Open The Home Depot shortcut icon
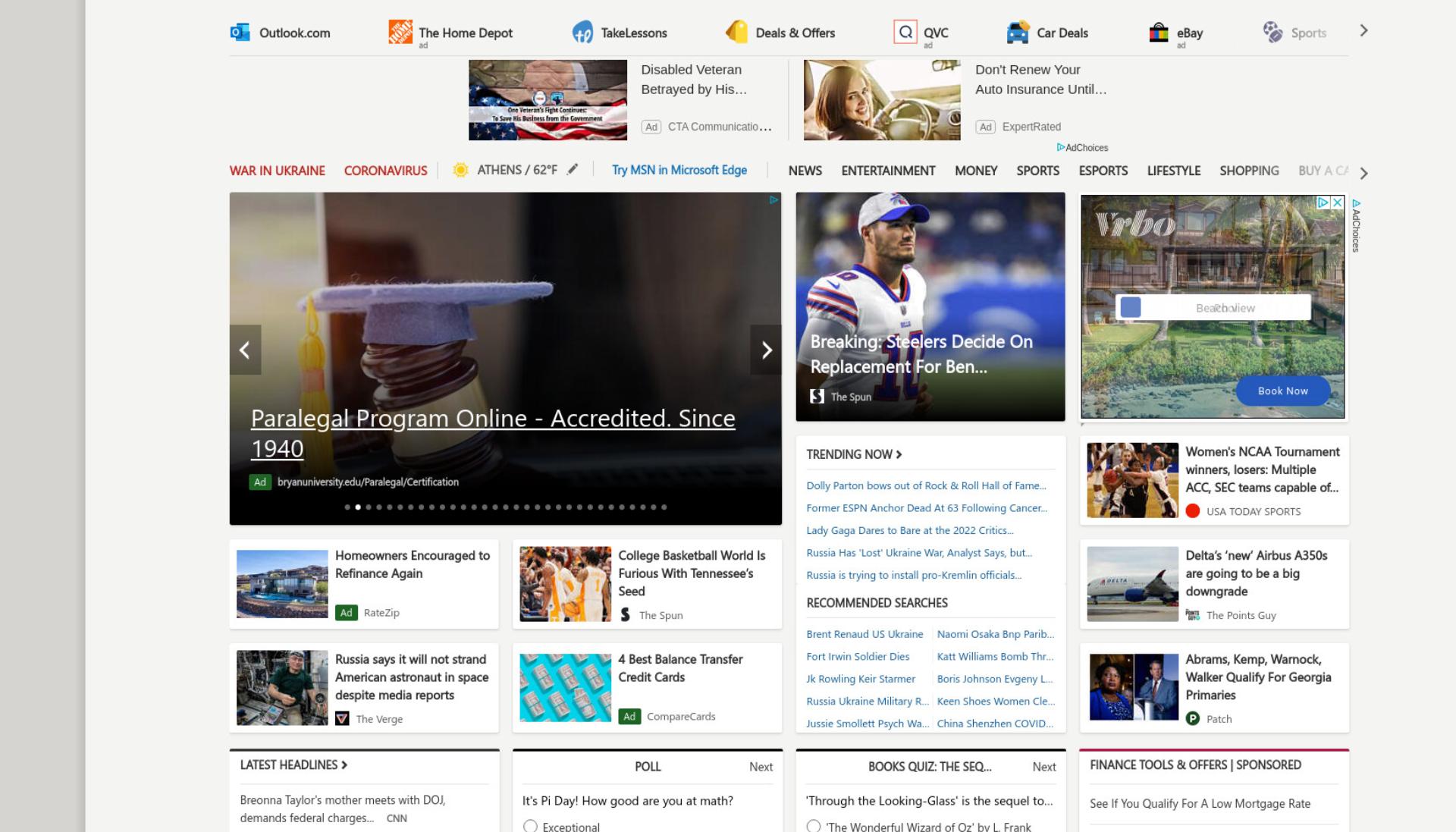The height and width of the screenshot is (832, 1456). pyautogui.click(x=400, y=32)
